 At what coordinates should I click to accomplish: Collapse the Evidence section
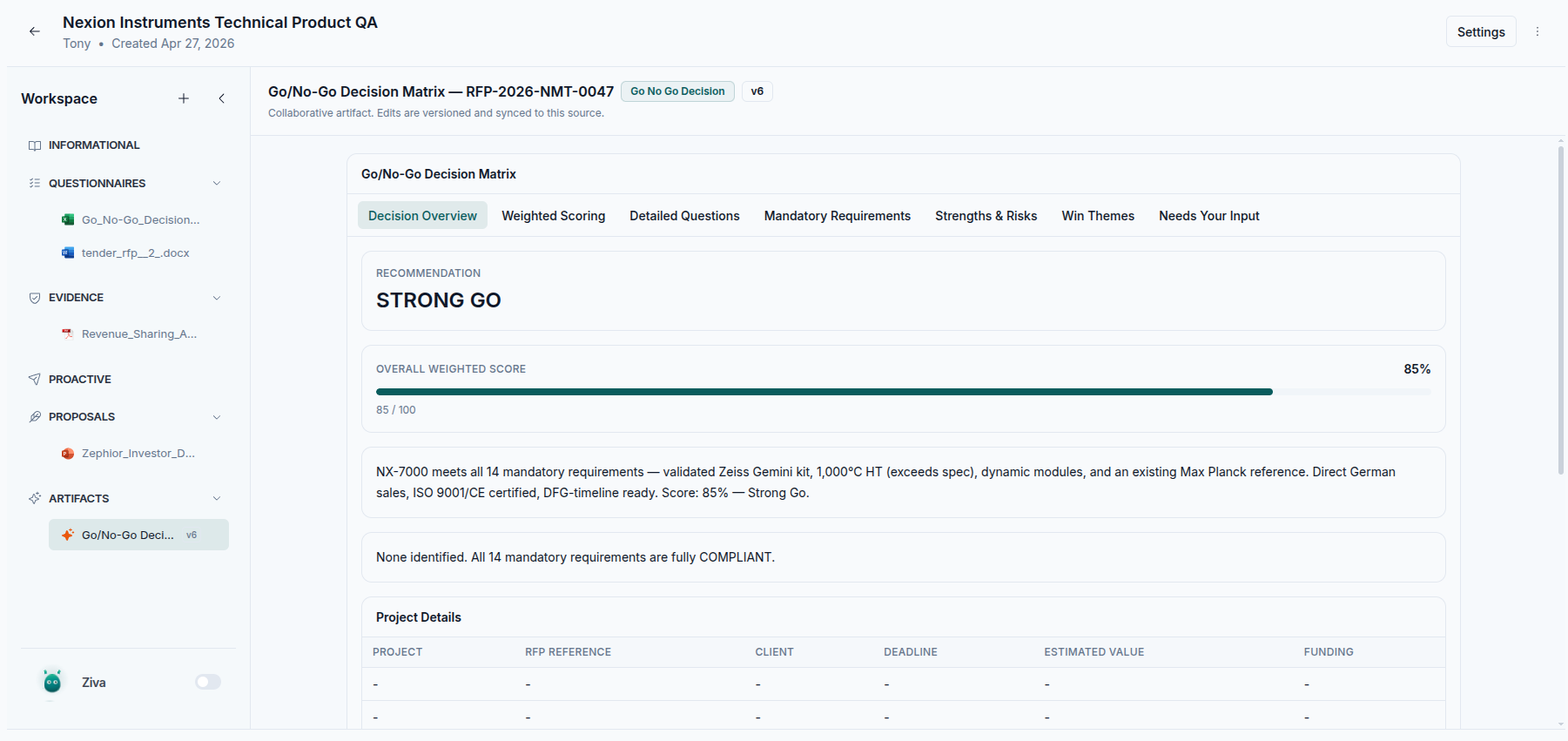click(217, 298)
